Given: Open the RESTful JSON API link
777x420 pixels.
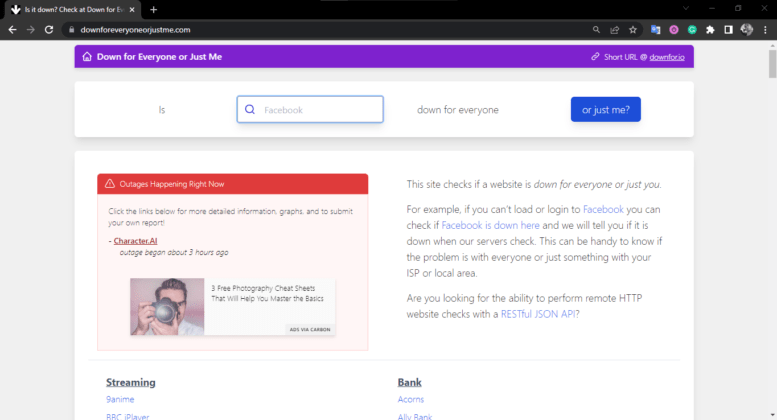Looking at the screenshot, I should tap(538, 314).
